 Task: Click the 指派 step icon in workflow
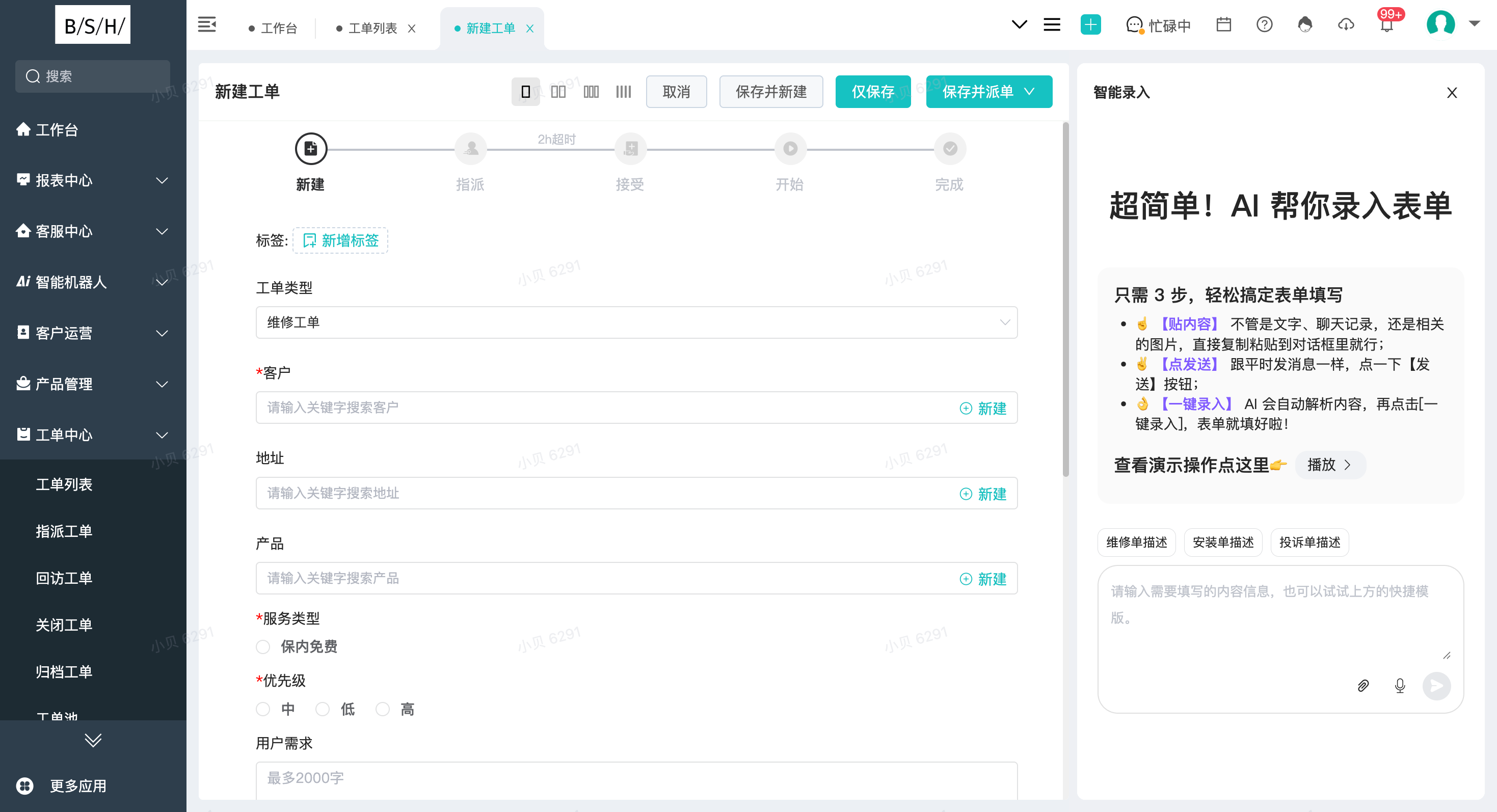471,149
